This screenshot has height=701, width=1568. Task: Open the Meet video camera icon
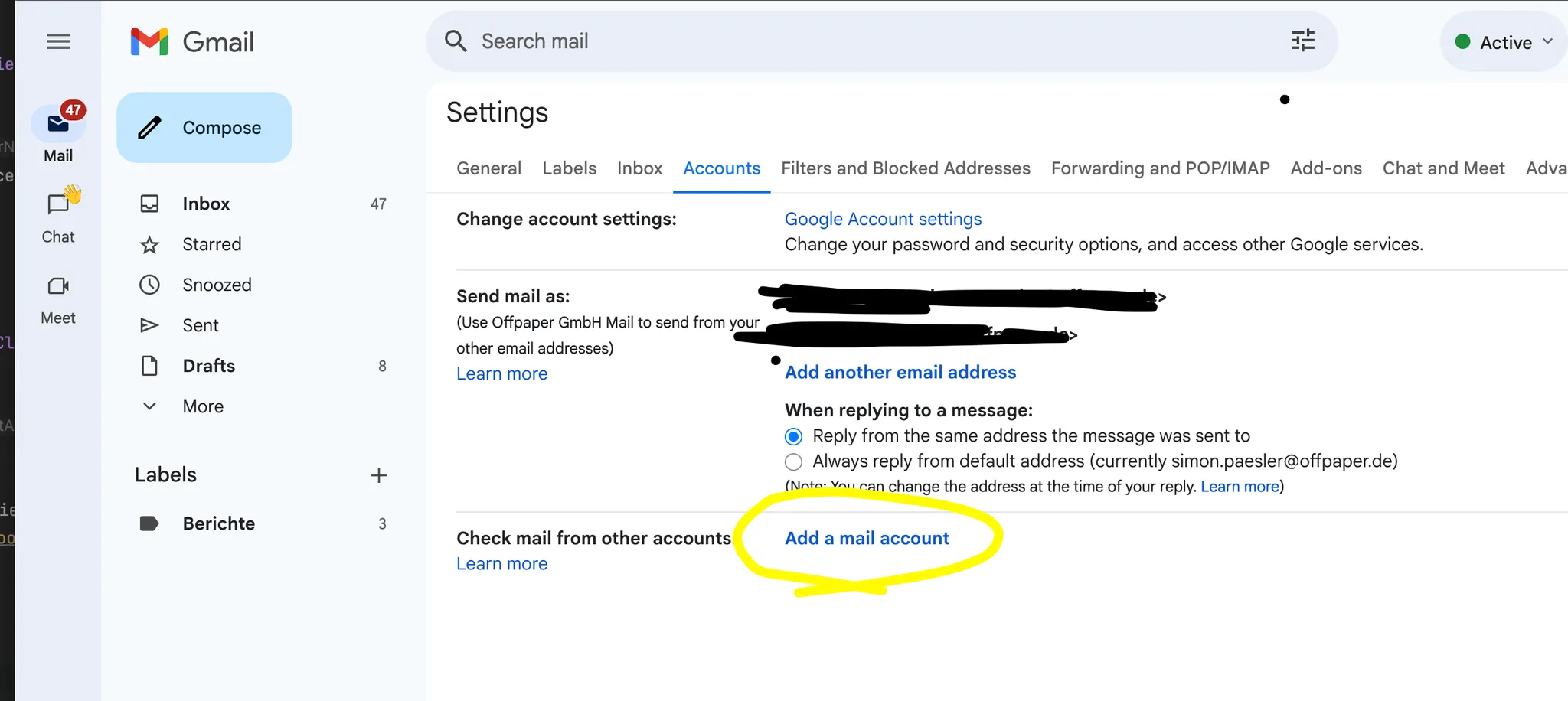tap(58, 286)
